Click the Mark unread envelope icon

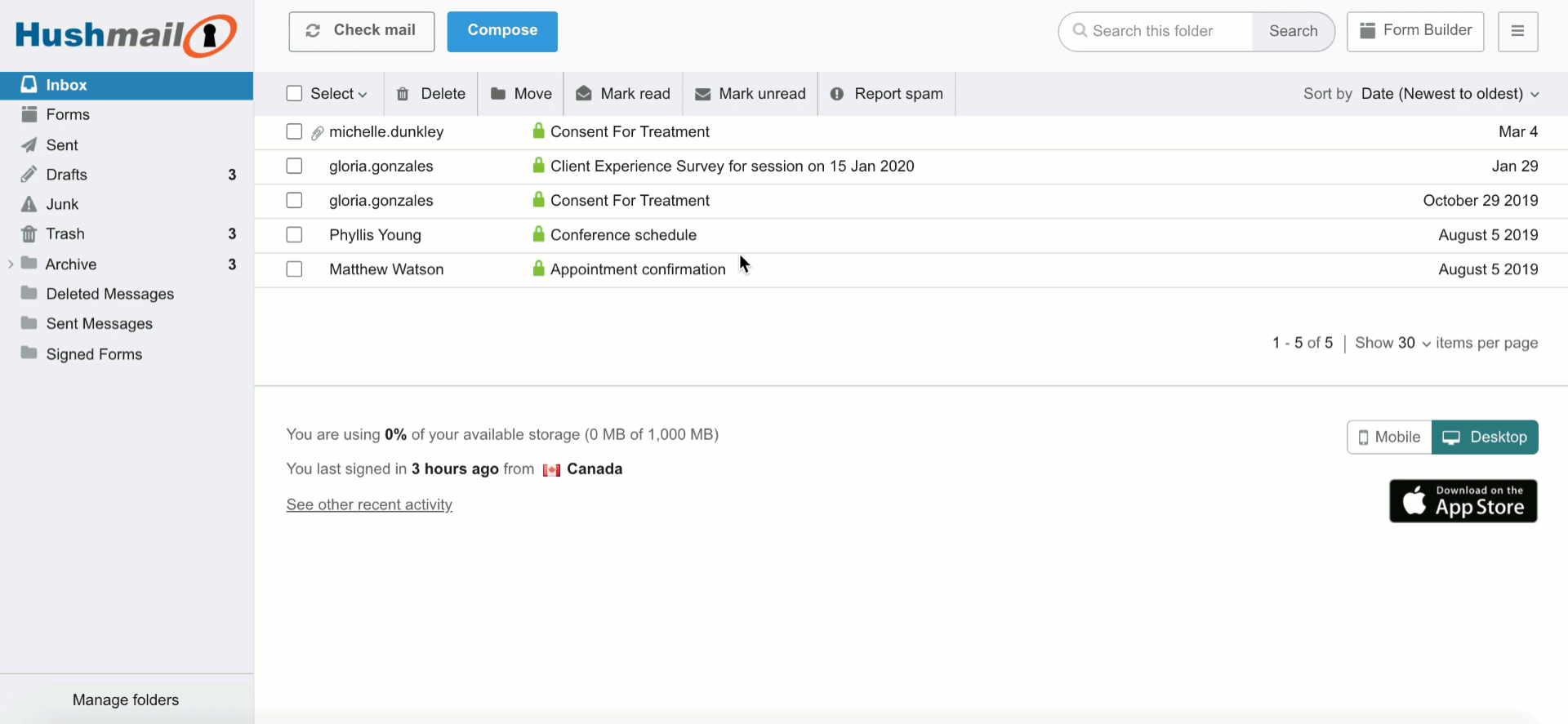pyautogui.click(x=702, y=94)
